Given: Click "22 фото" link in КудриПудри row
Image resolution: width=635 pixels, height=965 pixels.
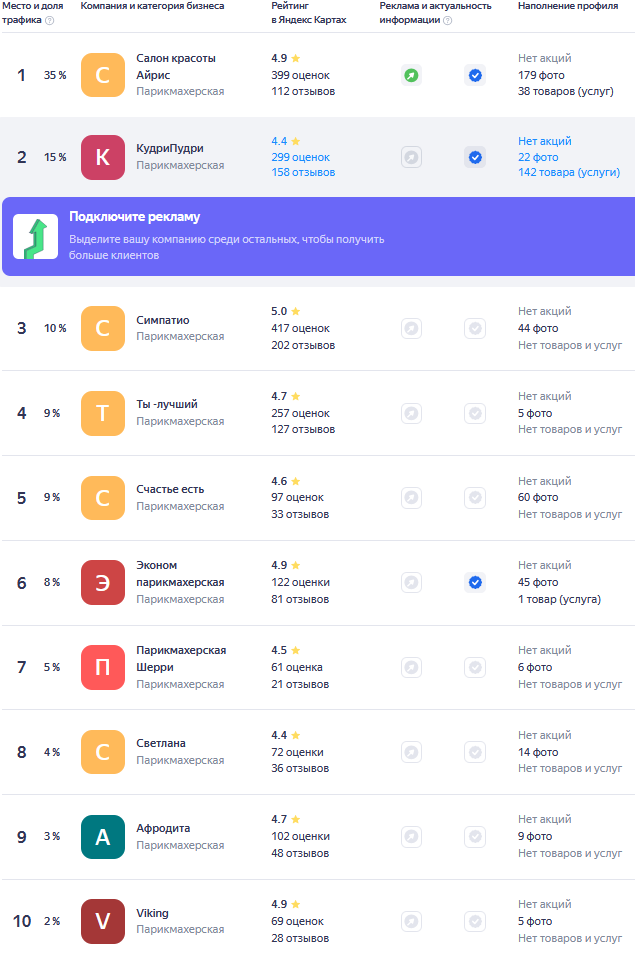Looking at the screenshot, I should pos(538,157).
